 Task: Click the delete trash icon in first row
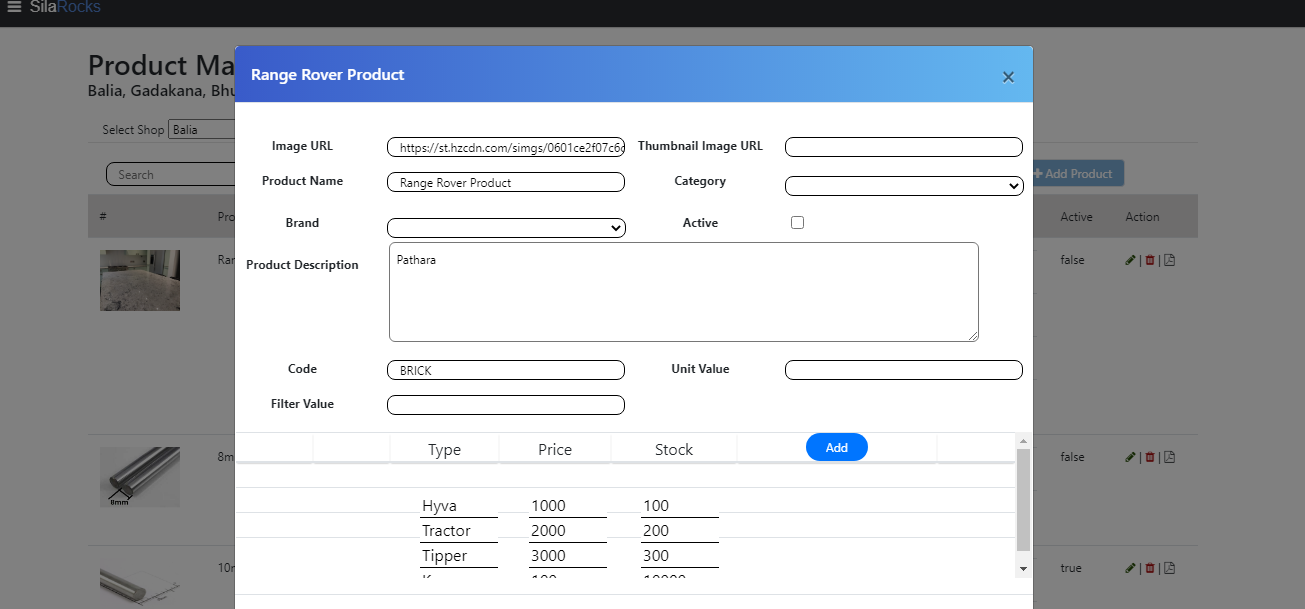point(1150,260)
